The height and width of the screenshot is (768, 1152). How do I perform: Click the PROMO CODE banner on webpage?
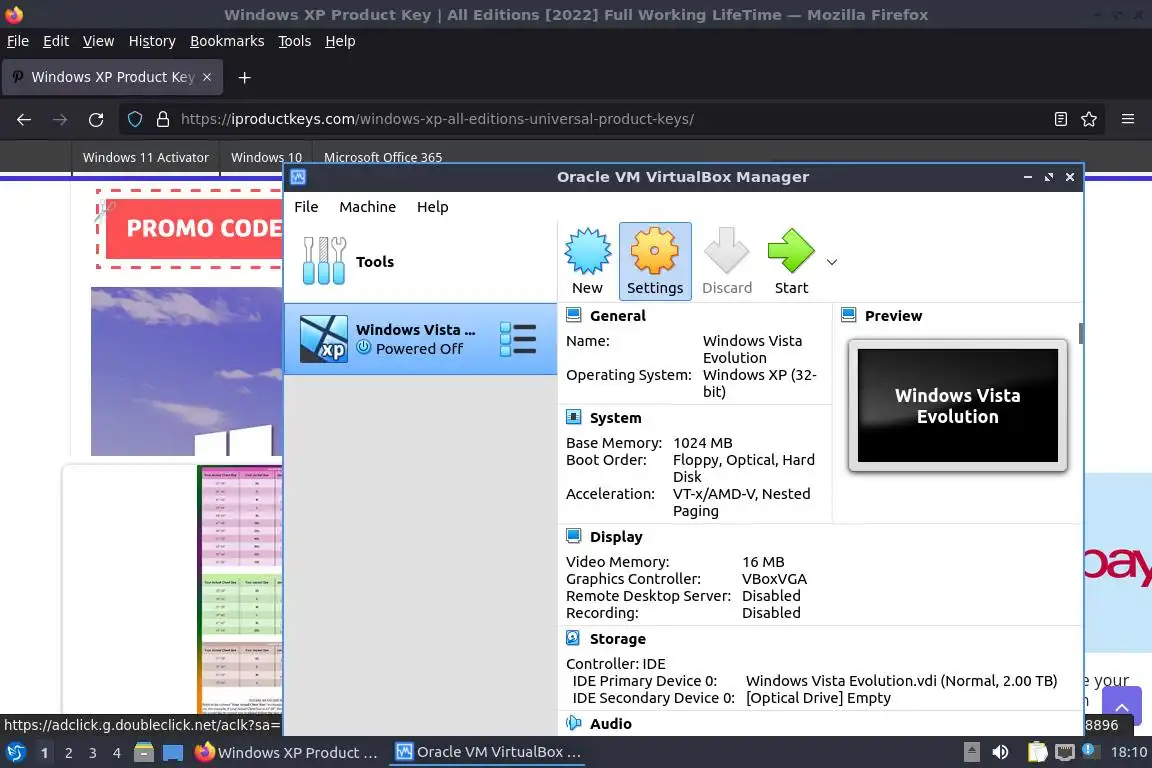pyautogui.click(x=191, y=229)
